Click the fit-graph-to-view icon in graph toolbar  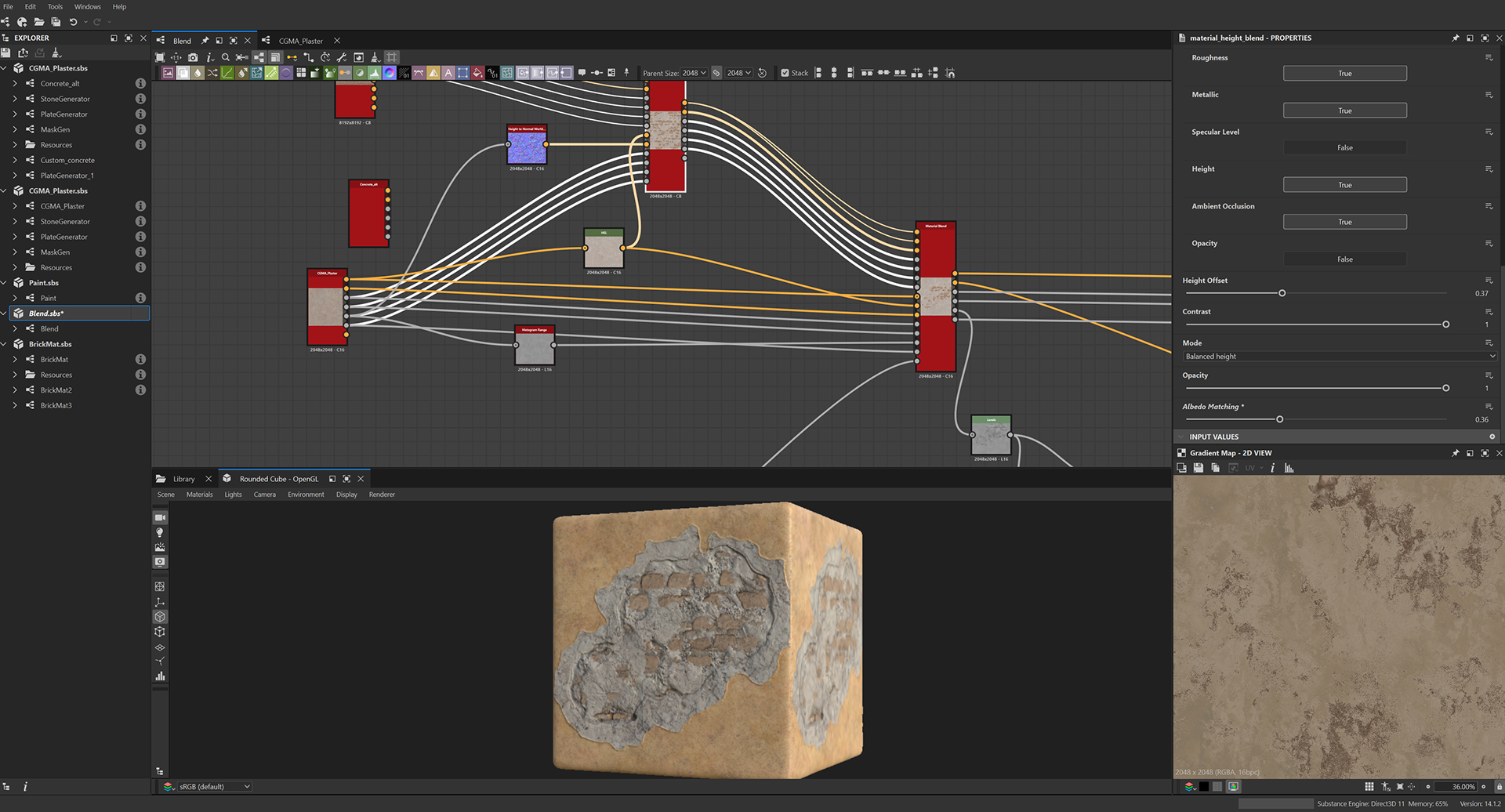160,57
